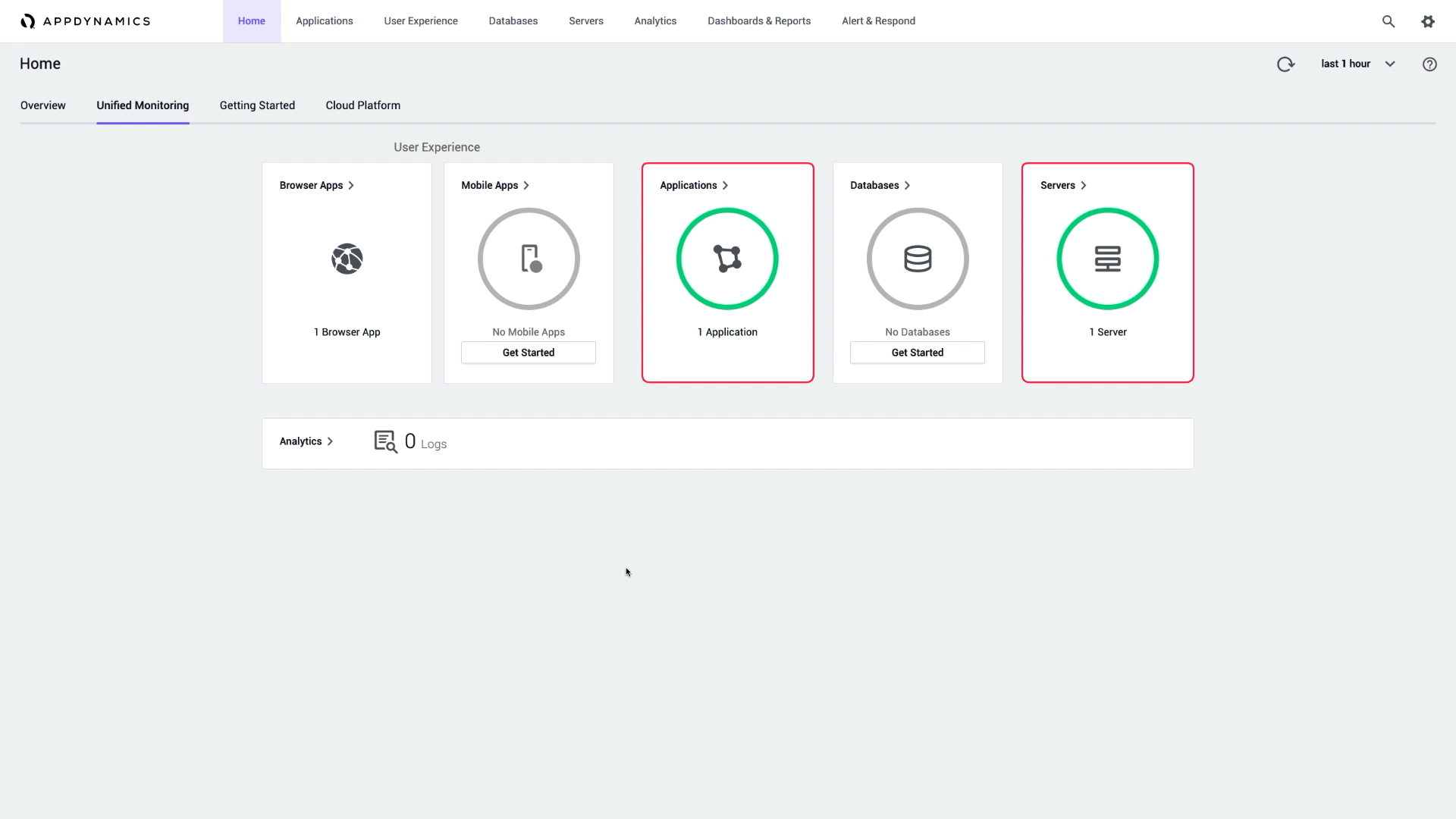Click Get Started under No Mobile Apps
1456x819 pixels.
pos(529,353)
